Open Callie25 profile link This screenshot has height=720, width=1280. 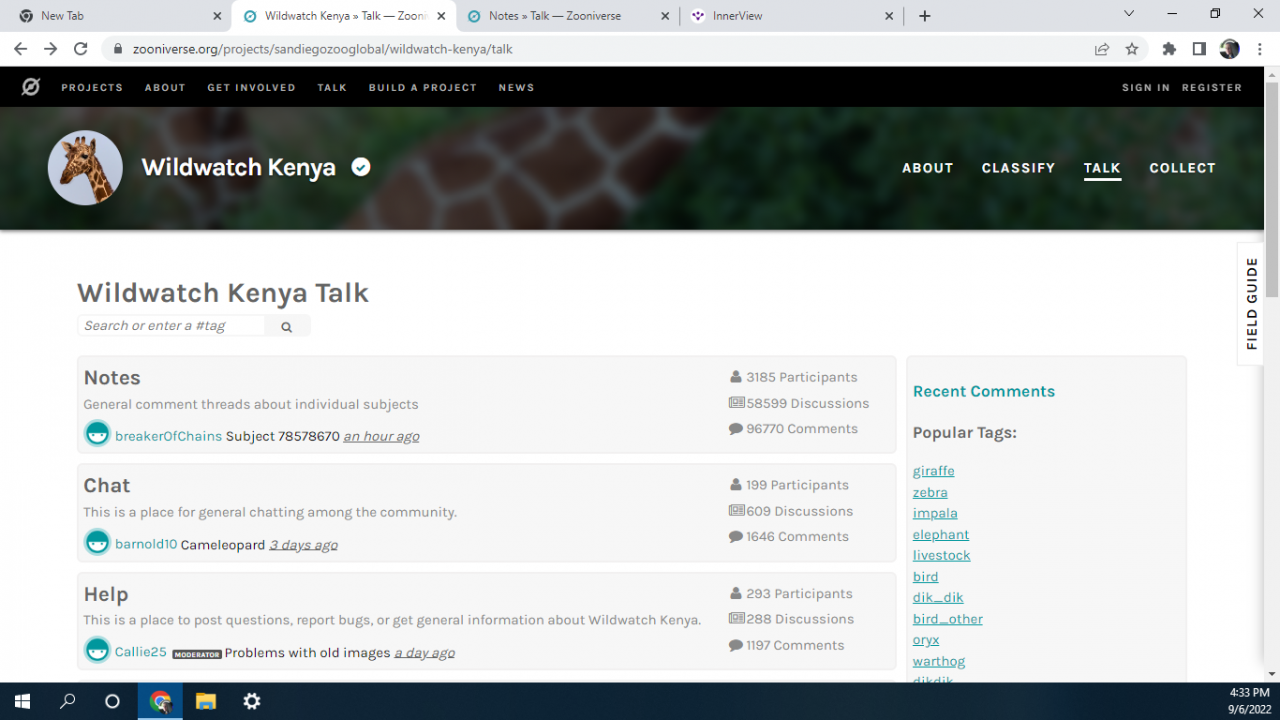tap(141, 652)
